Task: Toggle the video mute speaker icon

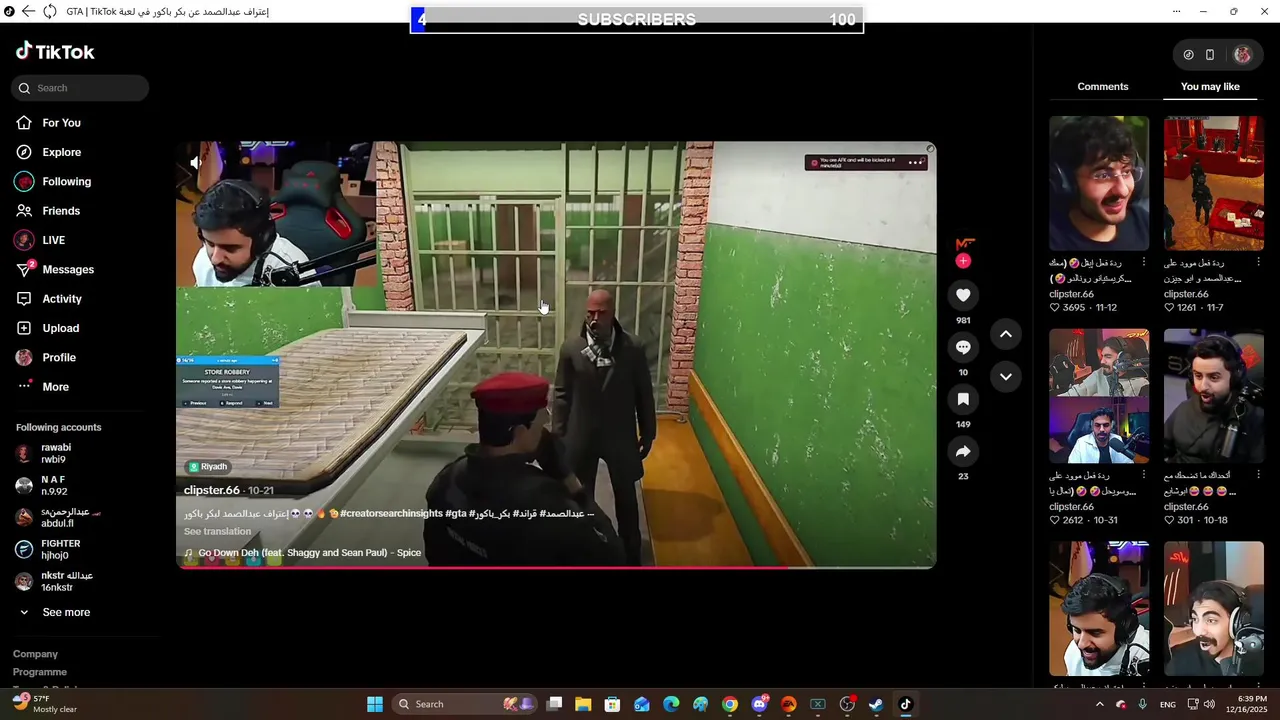Action: [196, 162]
